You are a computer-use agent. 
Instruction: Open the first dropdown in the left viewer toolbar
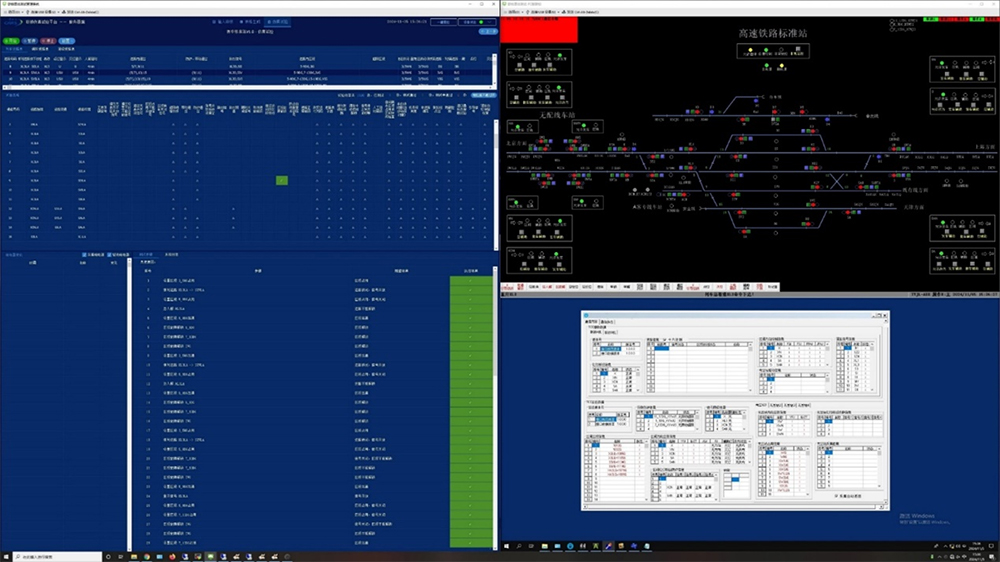(15, 10)
